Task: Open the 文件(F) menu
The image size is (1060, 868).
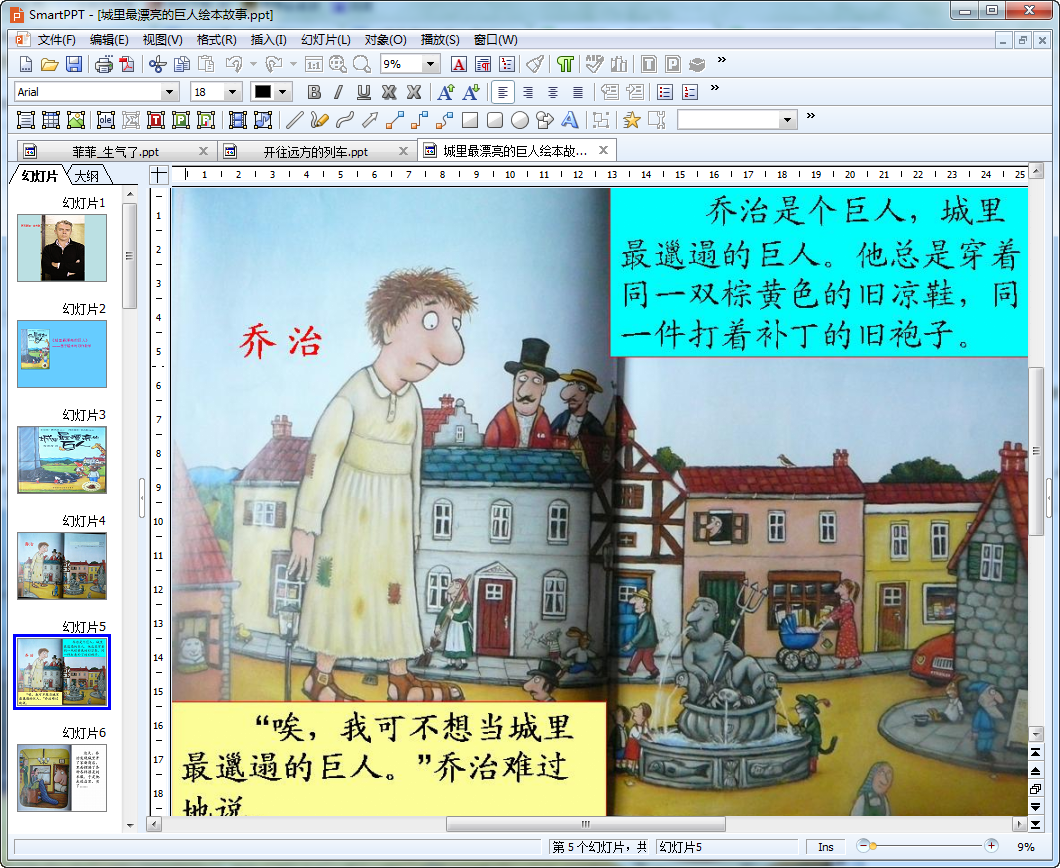Action: point(56,40)
